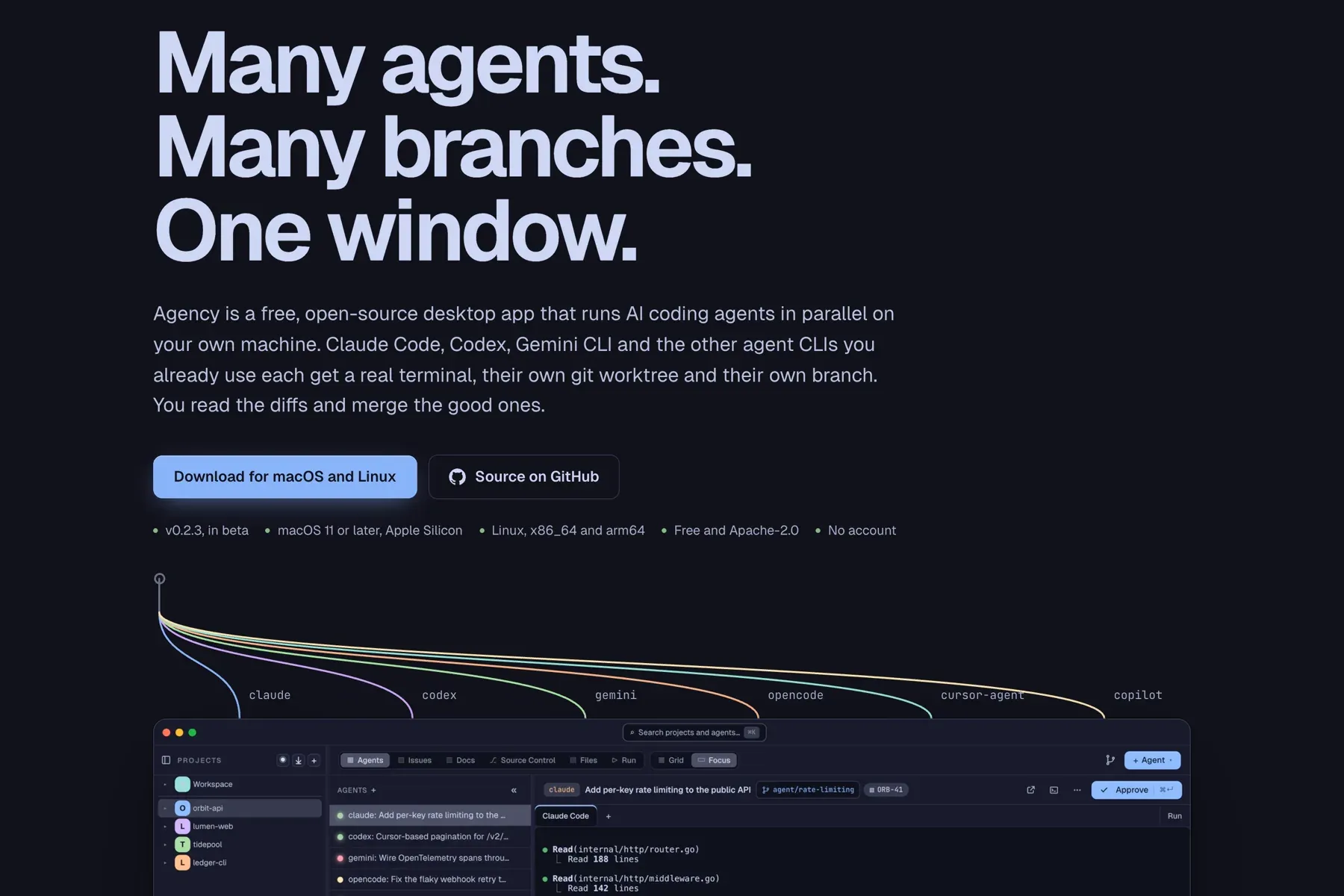Viewport: 1344px width, 896px height.
Task: Click the Workspace teal avatar icon
Action: coord(182,784)
